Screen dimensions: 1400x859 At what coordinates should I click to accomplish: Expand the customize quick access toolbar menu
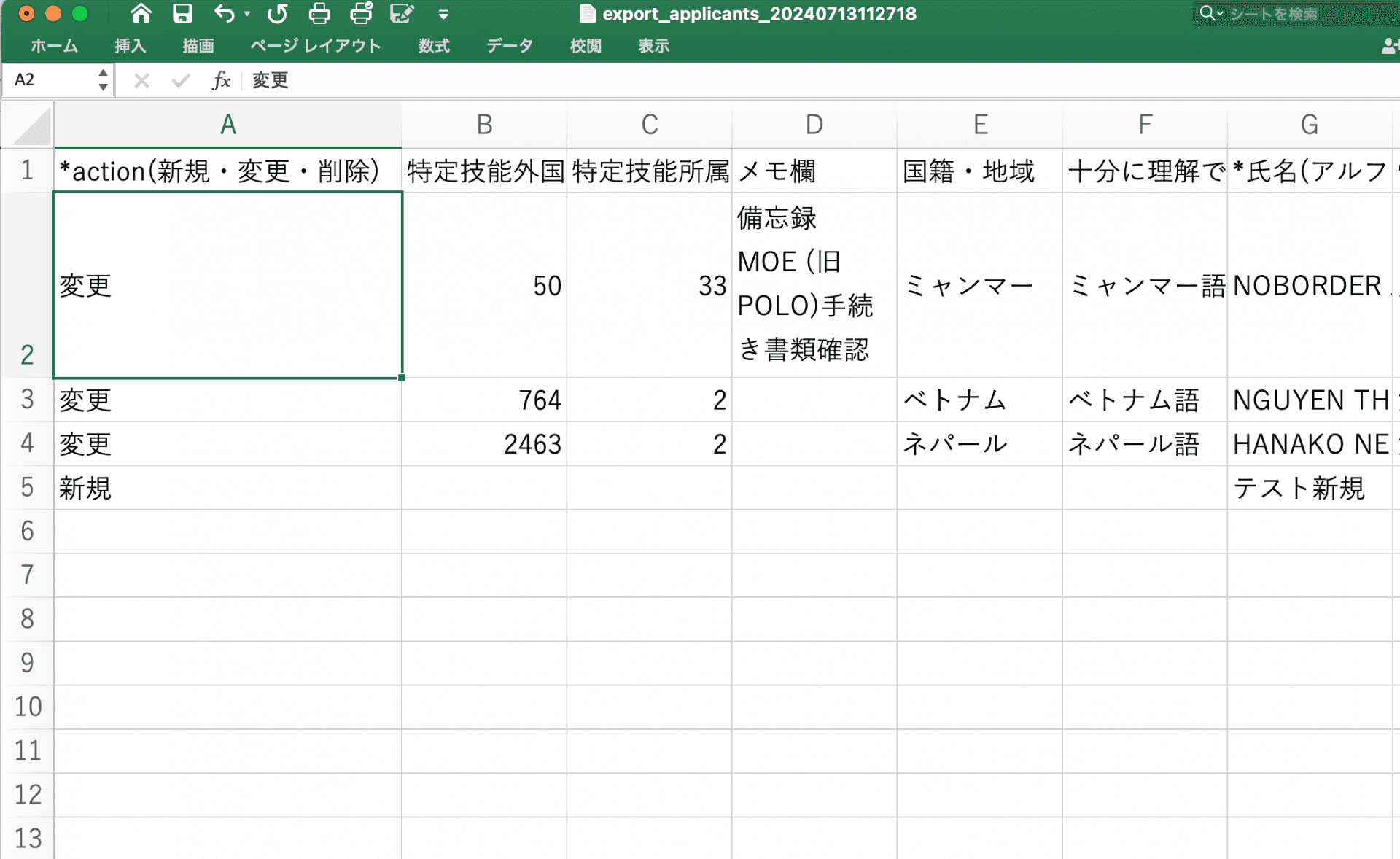[x=443, y=15]
